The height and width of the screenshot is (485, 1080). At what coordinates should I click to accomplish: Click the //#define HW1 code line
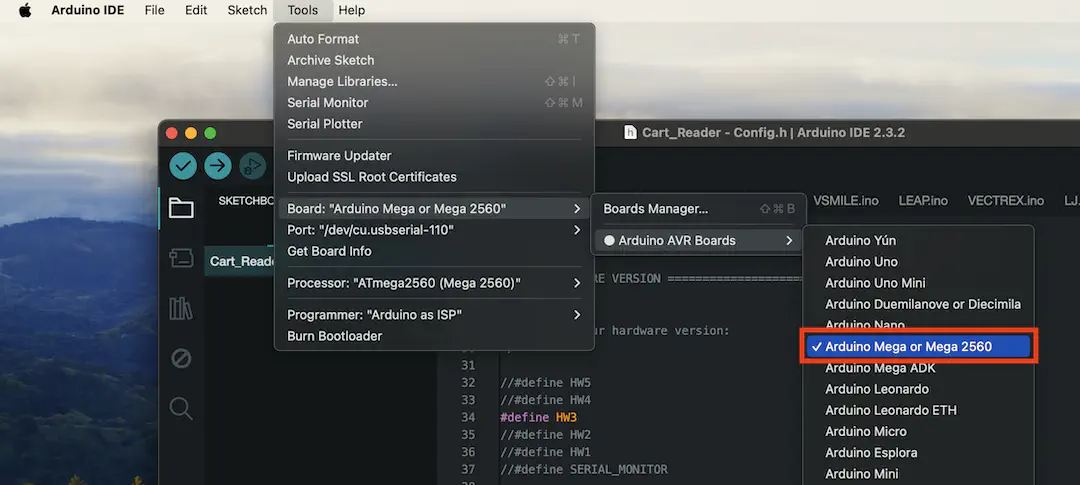click(x=546, y=452)
